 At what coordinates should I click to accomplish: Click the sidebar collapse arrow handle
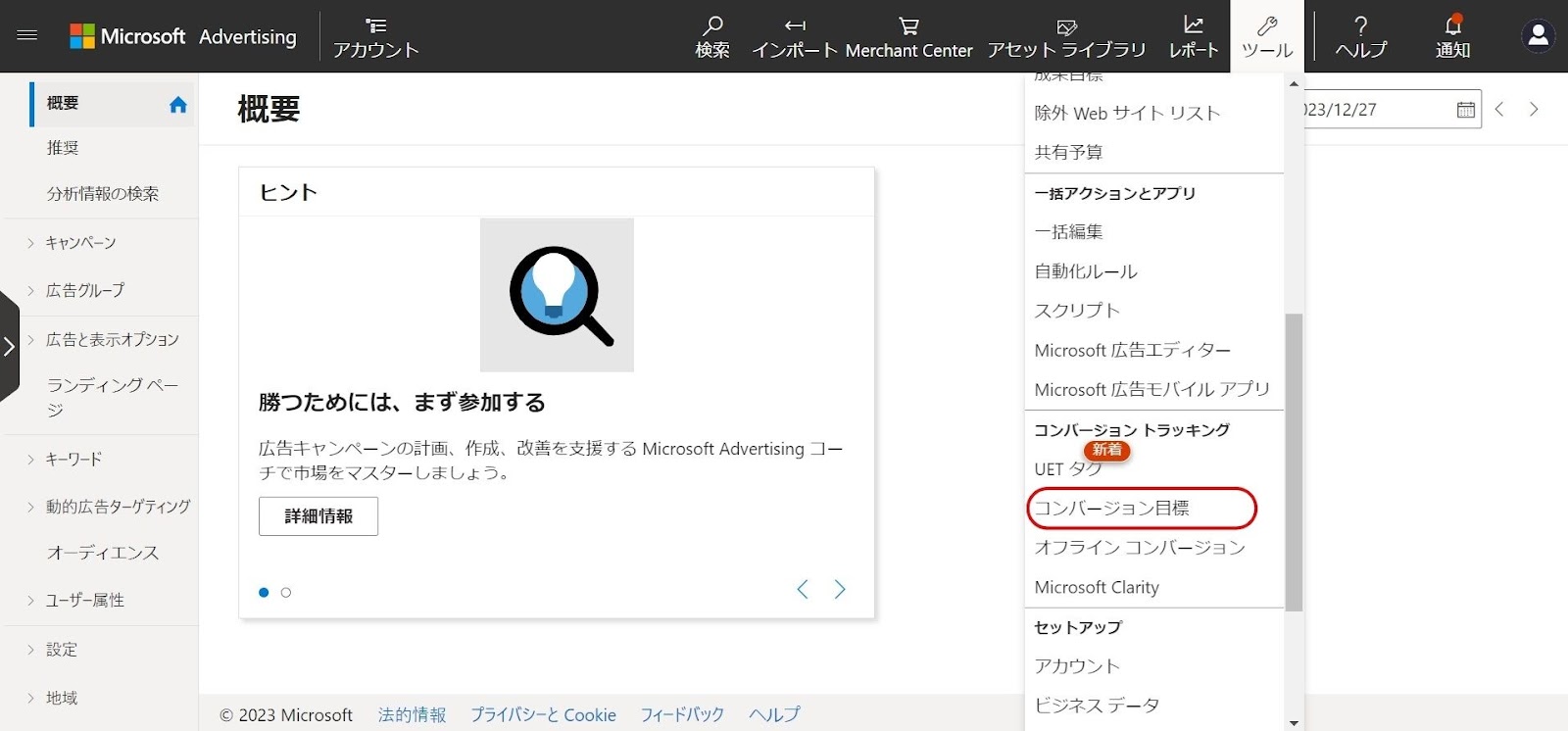tap(9, 346)
